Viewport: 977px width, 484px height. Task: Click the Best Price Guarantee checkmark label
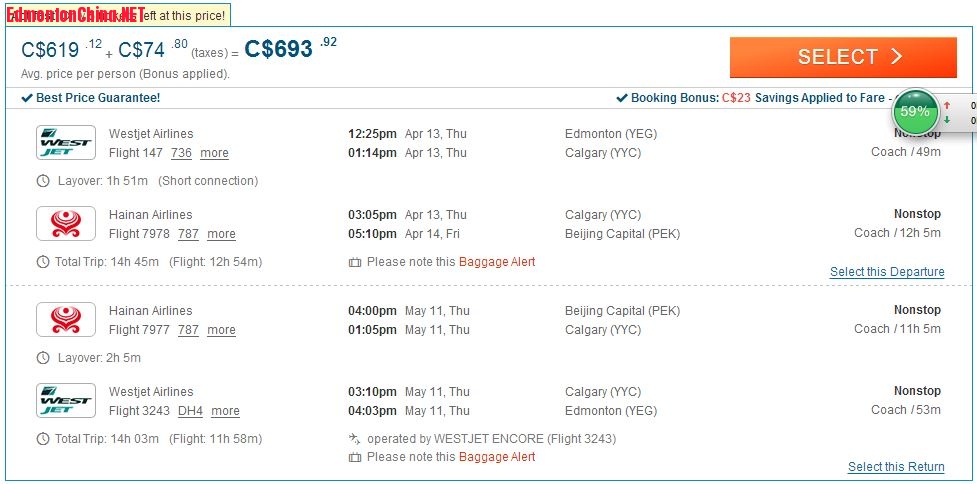point(91,98)
